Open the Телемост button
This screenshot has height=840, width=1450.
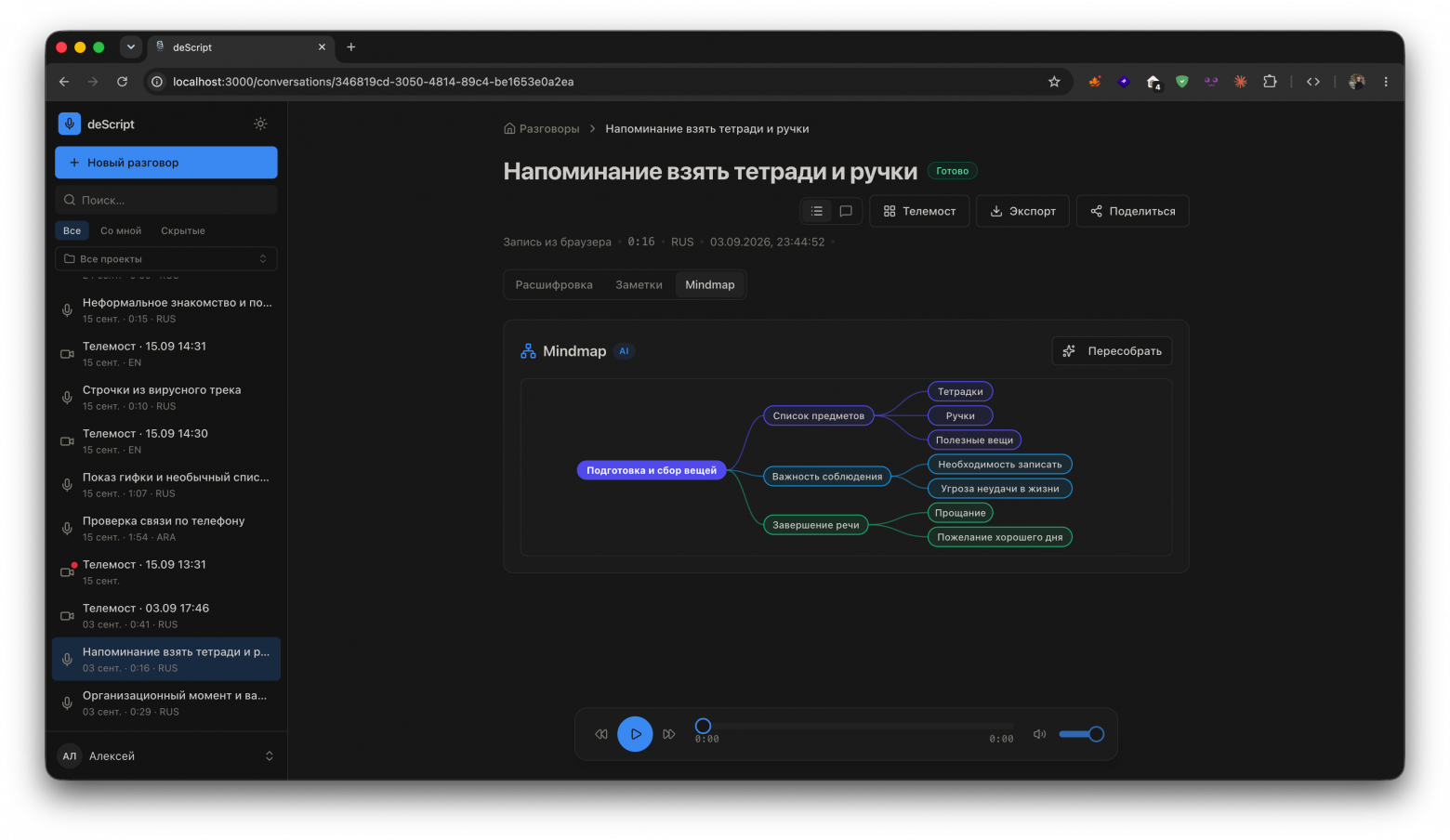click(919, 211)
